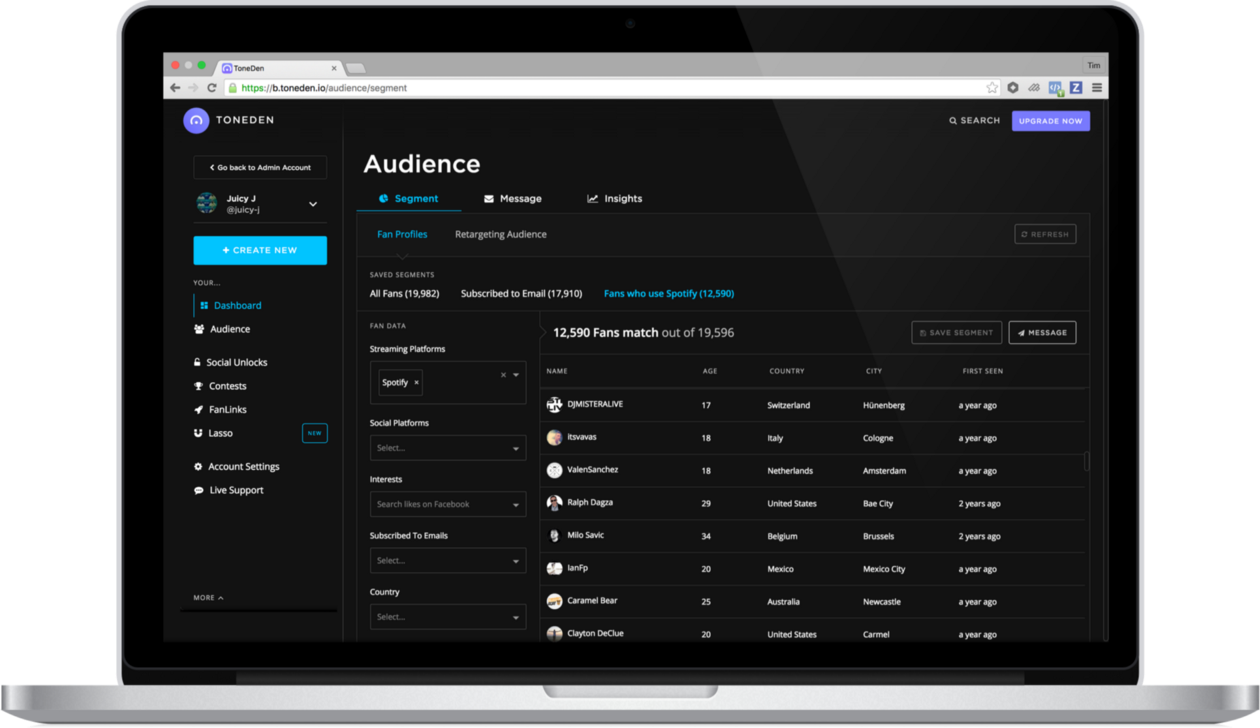Open Social Unlocks lock icon
Screen dimensions: 1260x728
click(x=197, y=362)
